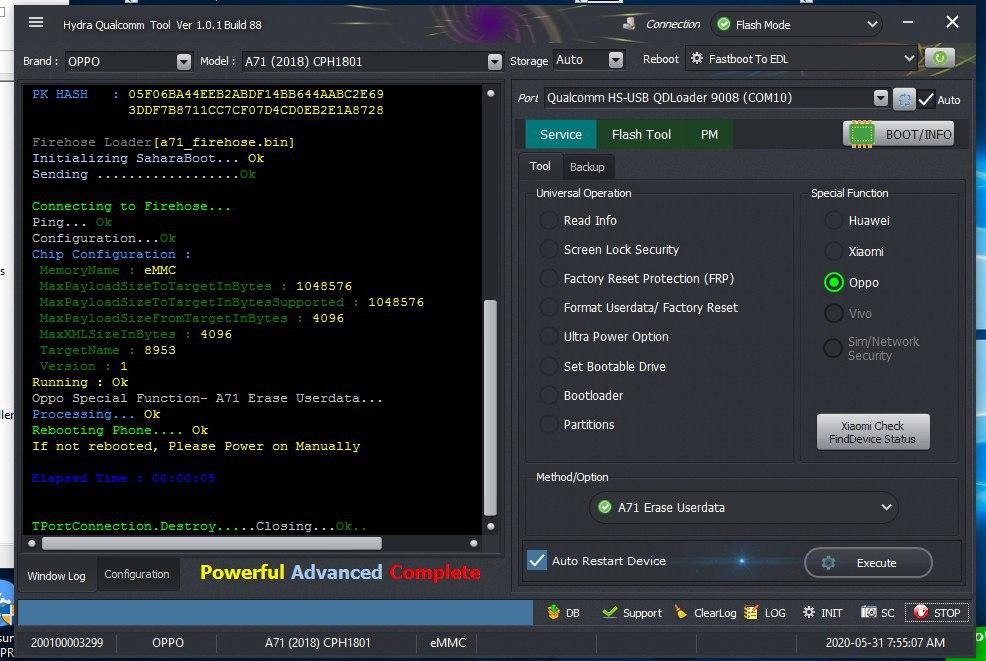Click status bar date 2020-05-31 7:55:07 AM

885,643
